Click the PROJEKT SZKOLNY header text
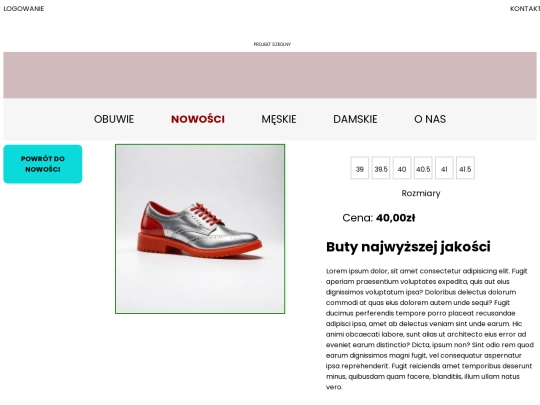 [272, 44]
